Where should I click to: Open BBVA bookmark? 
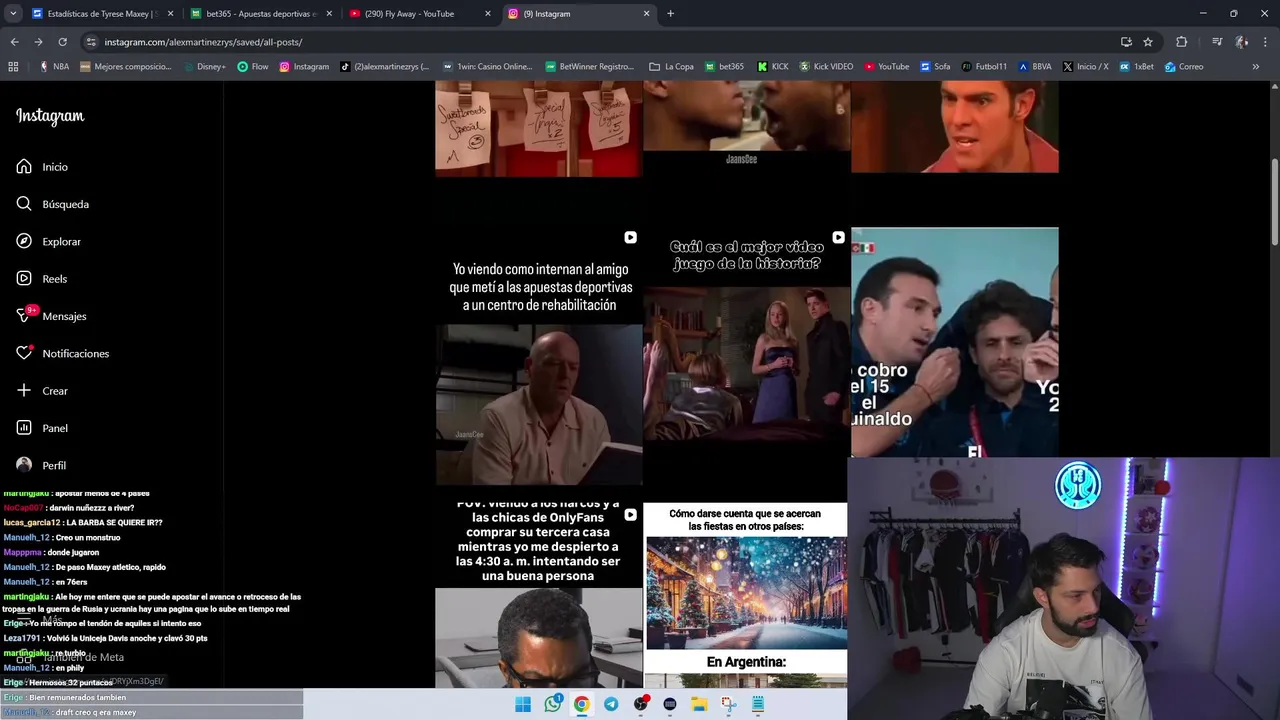(1035, 67)
